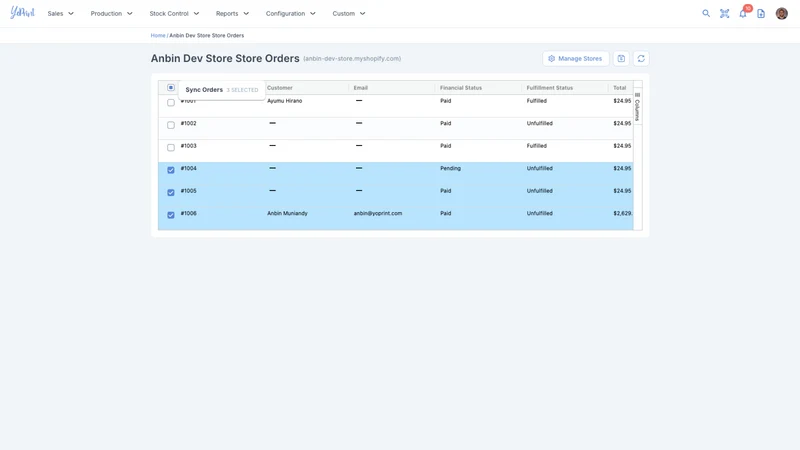800x450 pixels.
Task: Uncheck order #1006
Action: pos(171,215)
